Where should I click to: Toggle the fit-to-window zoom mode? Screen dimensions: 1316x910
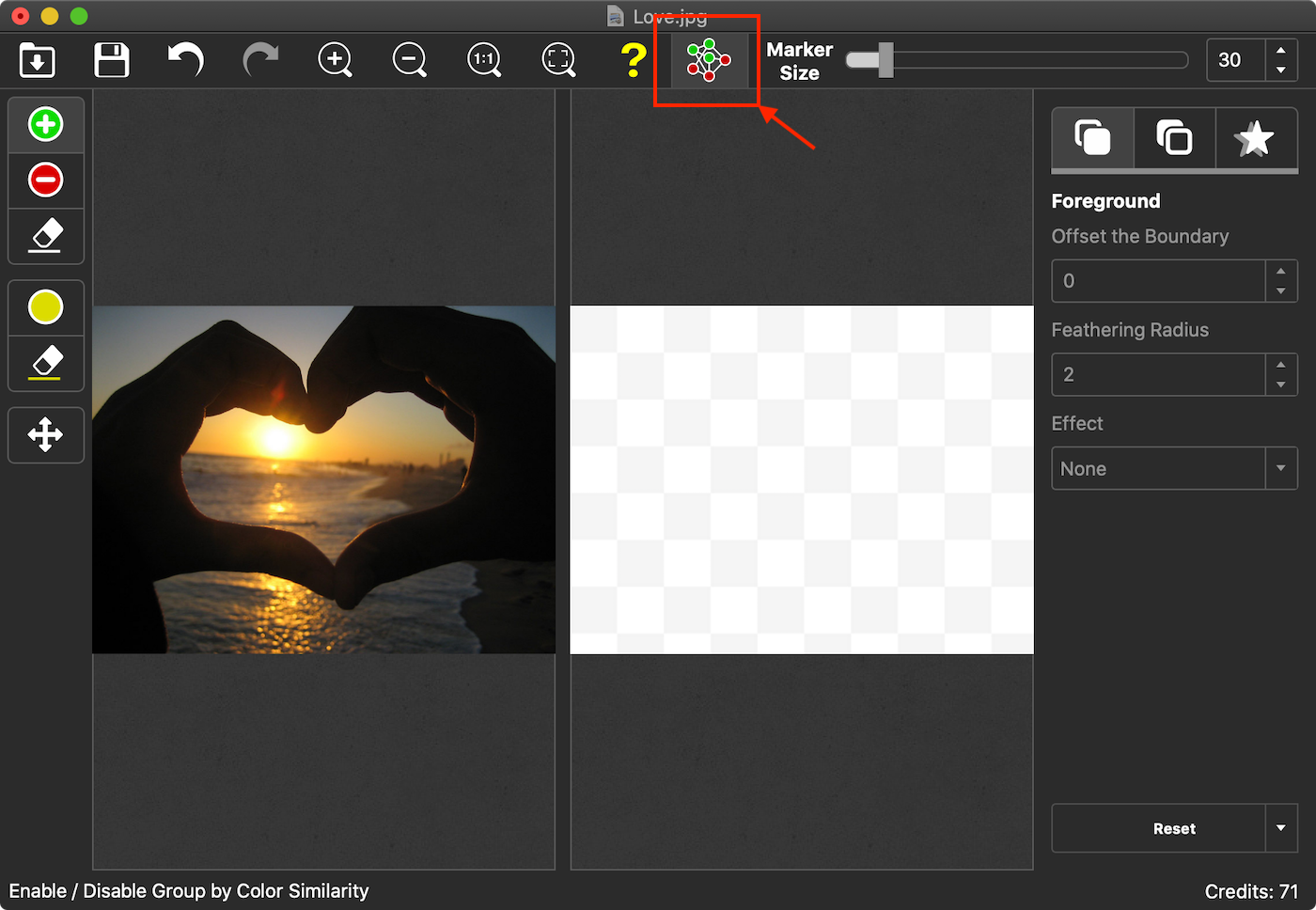click(x=557, y=59)
